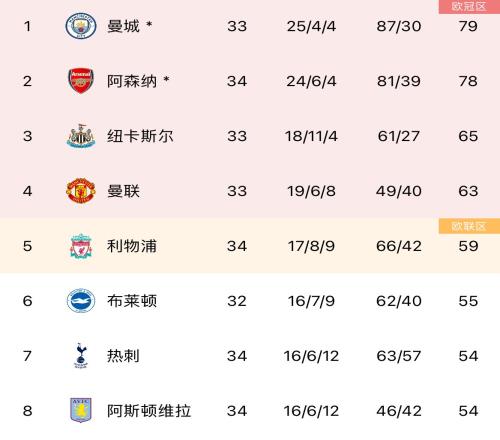Image resolution: width=500 pixels, height=440 pixels.
Task: Click 曼城's 79 points value
Action: (x=468, y=26)
